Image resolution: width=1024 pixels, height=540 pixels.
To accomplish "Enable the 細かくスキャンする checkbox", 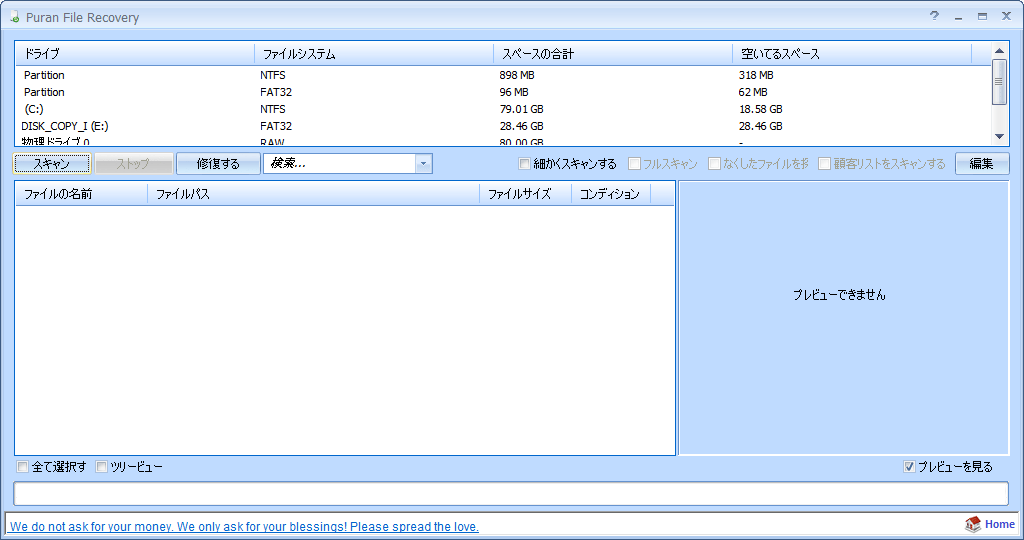I will click(525, 164).
